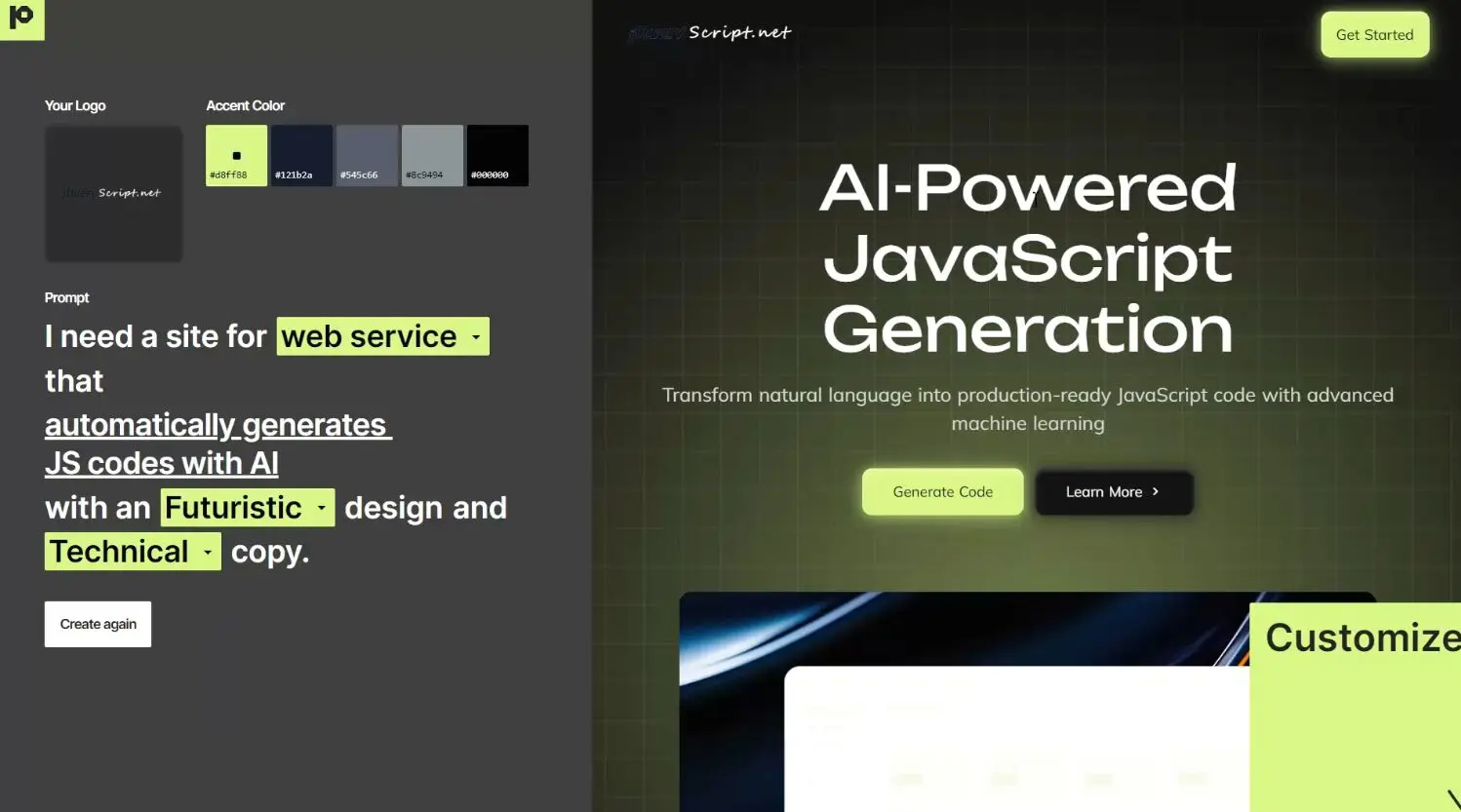Open the lime Customize panel
The image size is (1461, 812).
click(1356, 702)
